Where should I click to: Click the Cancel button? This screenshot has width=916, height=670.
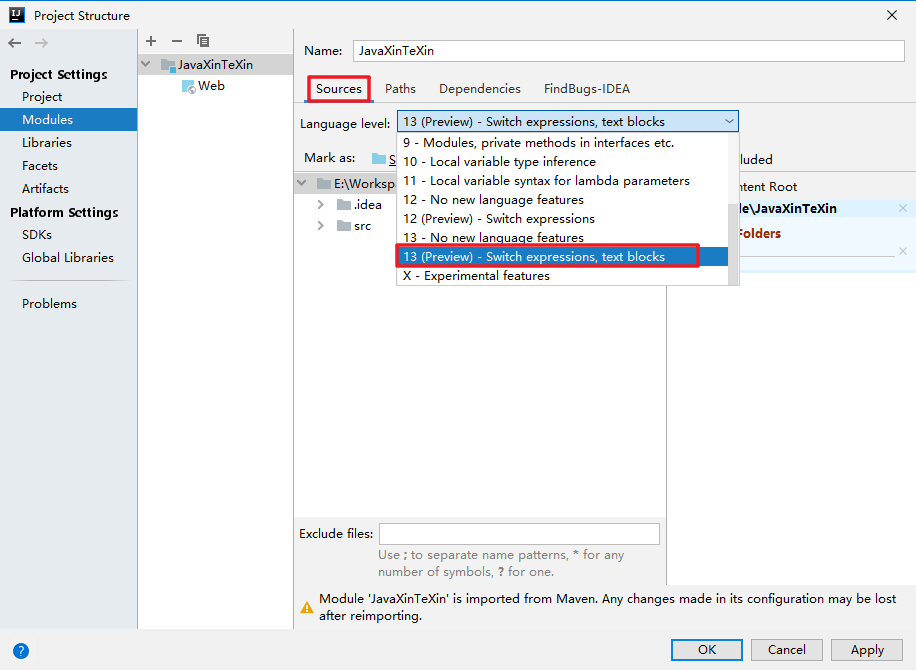786,650
